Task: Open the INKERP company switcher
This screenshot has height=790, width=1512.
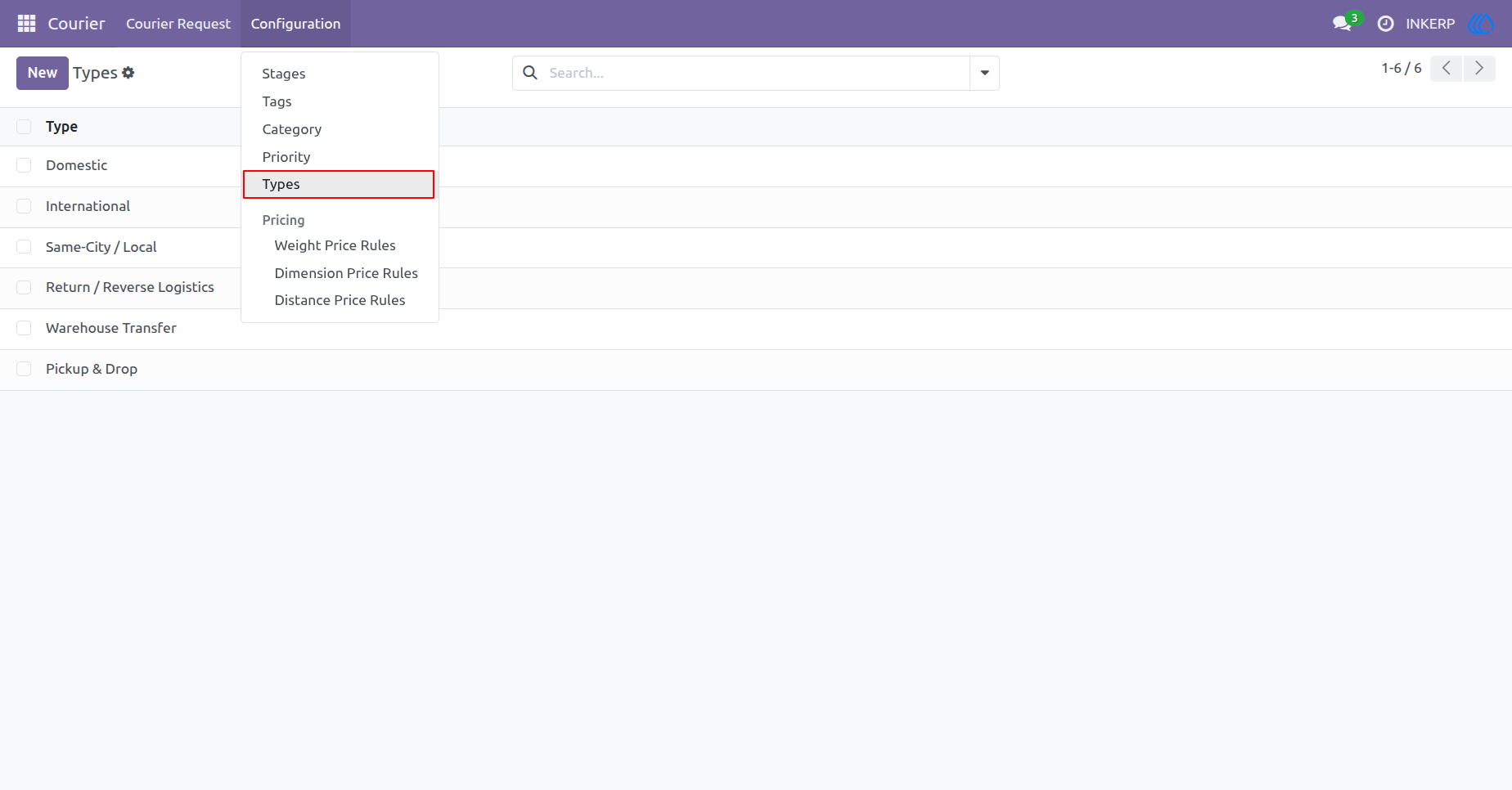Action: coord(1430,24)
